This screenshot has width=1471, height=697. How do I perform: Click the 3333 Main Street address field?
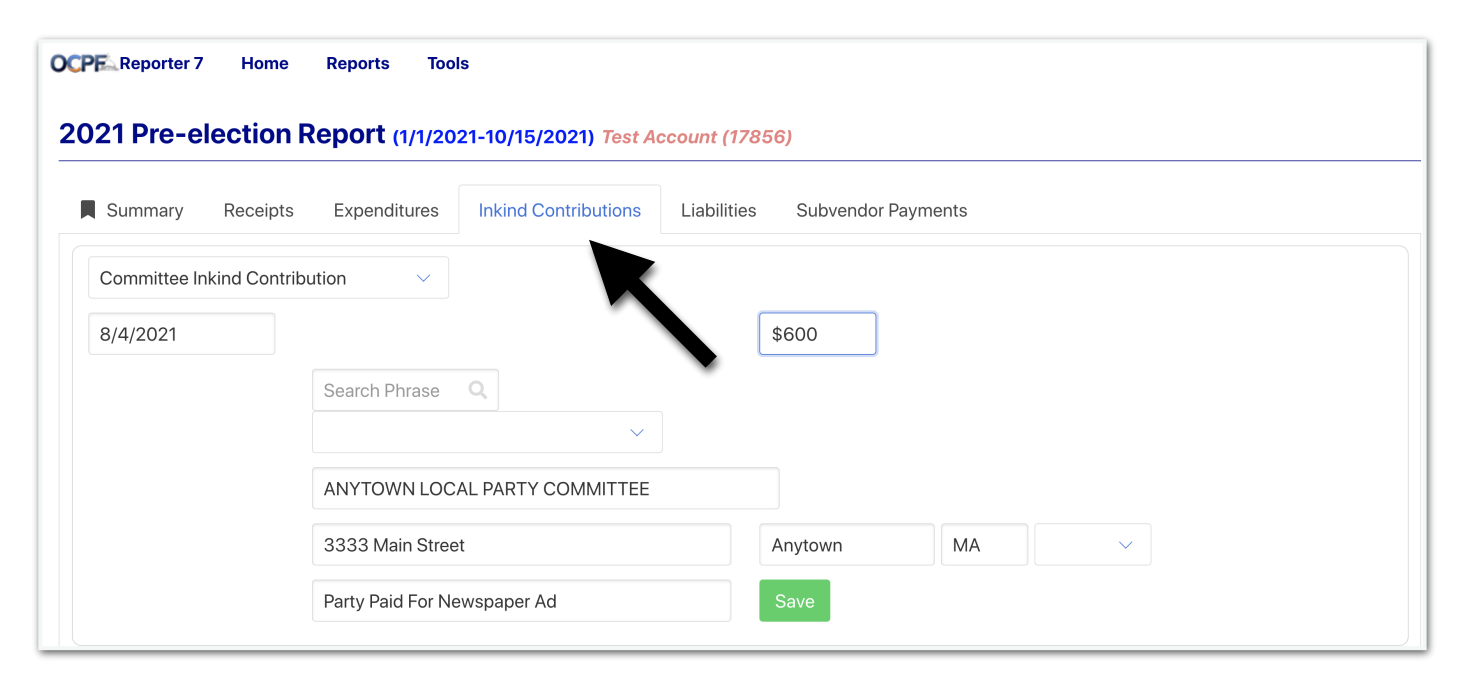[x=521, y=545]
